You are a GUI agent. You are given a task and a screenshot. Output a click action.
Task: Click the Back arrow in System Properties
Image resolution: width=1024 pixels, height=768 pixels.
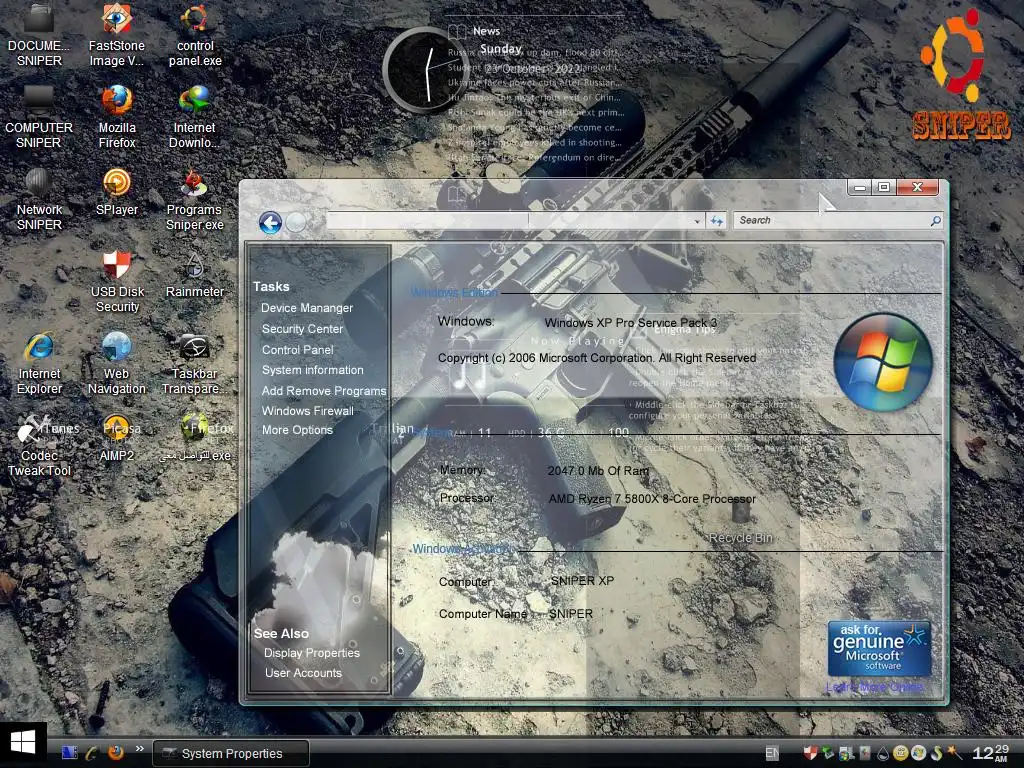coord(270,223)
